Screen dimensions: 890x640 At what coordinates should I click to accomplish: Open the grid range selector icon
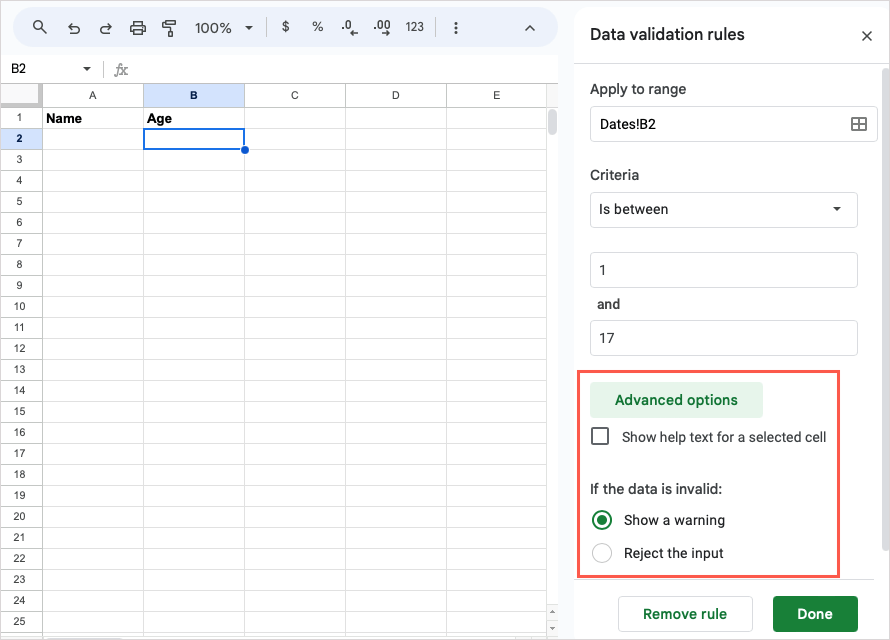858,123
